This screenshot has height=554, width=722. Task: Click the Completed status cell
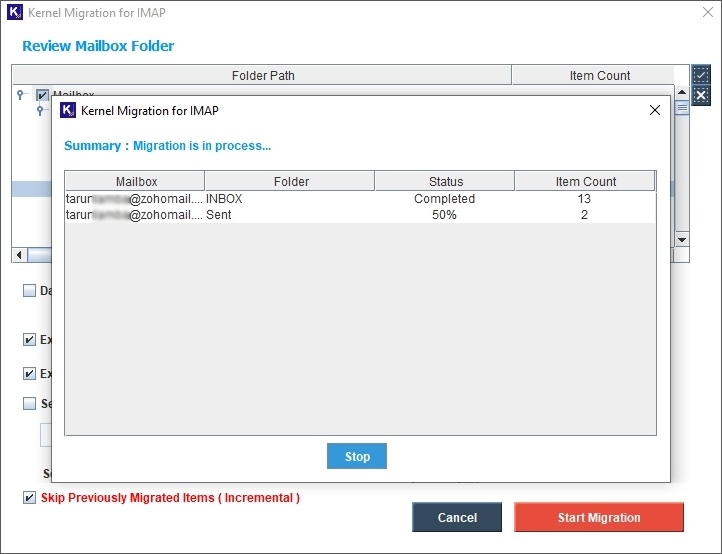pos(444,199)
